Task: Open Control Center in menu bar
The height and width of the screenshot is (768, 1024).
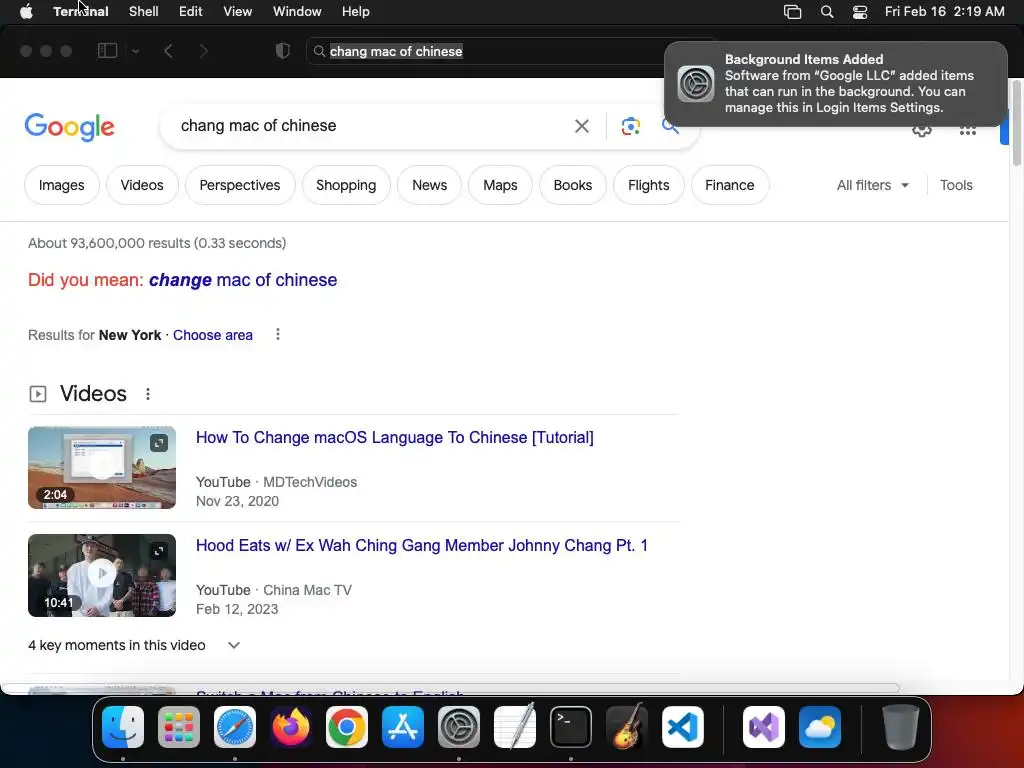Action: point(860,12)
